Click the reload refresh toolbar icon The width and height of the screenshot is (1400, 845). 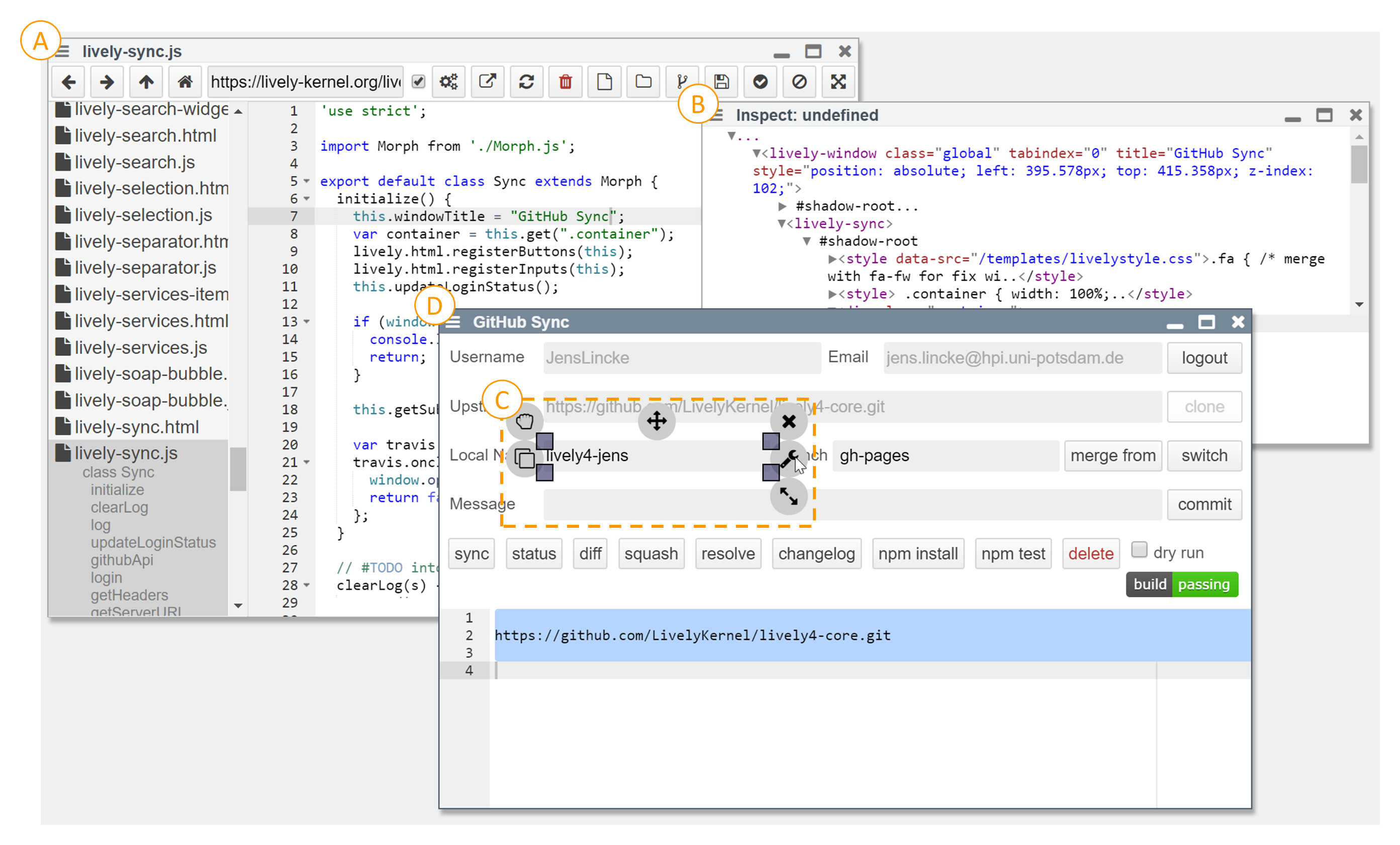tap(526, 82)
